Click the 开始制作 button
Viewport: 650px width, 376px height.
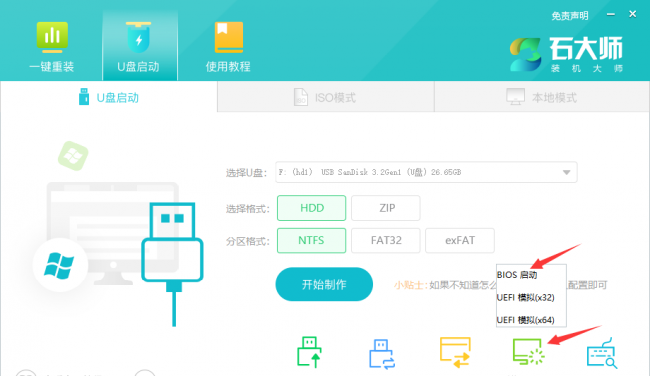coord(324,284)
